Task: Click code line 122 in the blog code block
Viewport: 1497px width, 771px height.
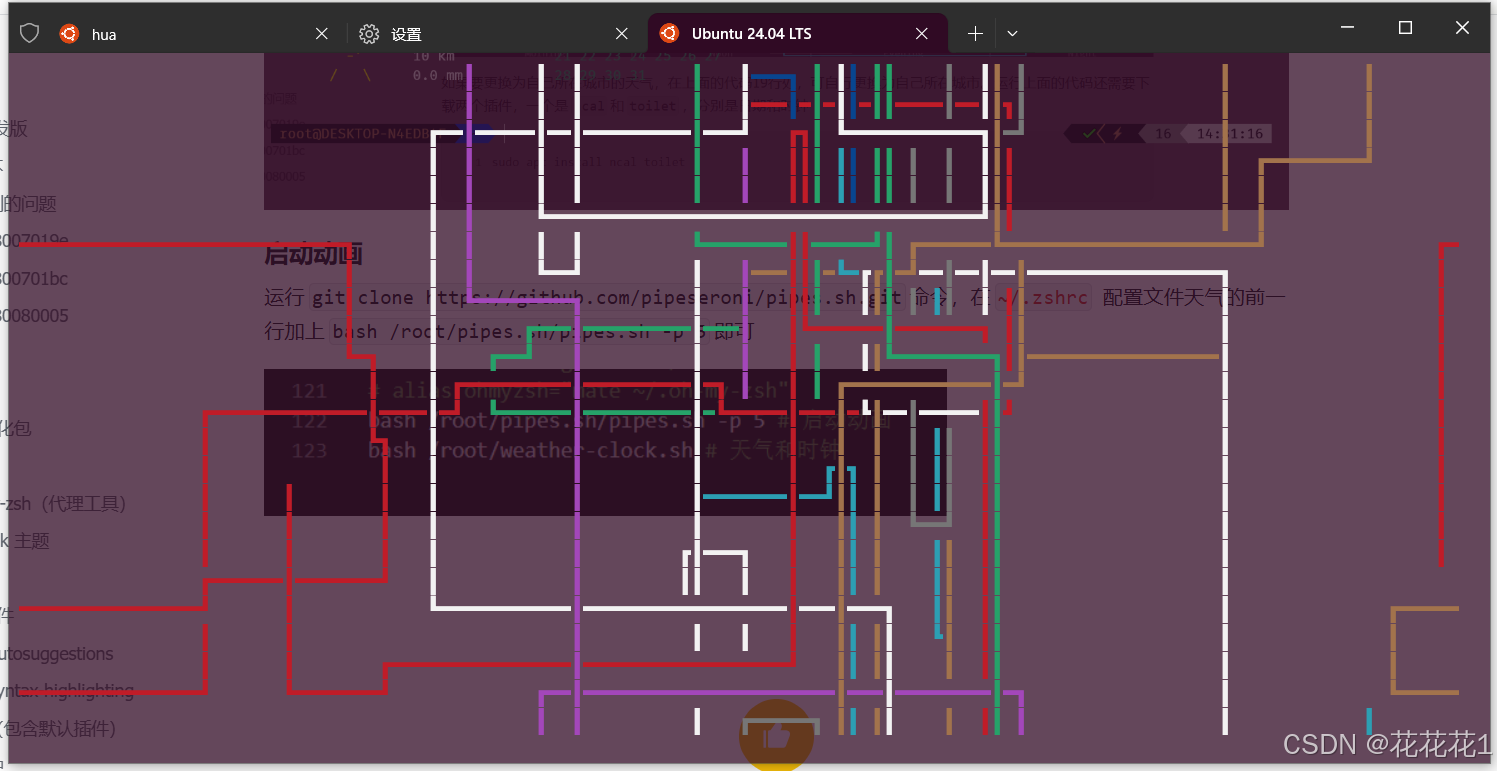Action: pyautogui.click(x=592, y=421)
